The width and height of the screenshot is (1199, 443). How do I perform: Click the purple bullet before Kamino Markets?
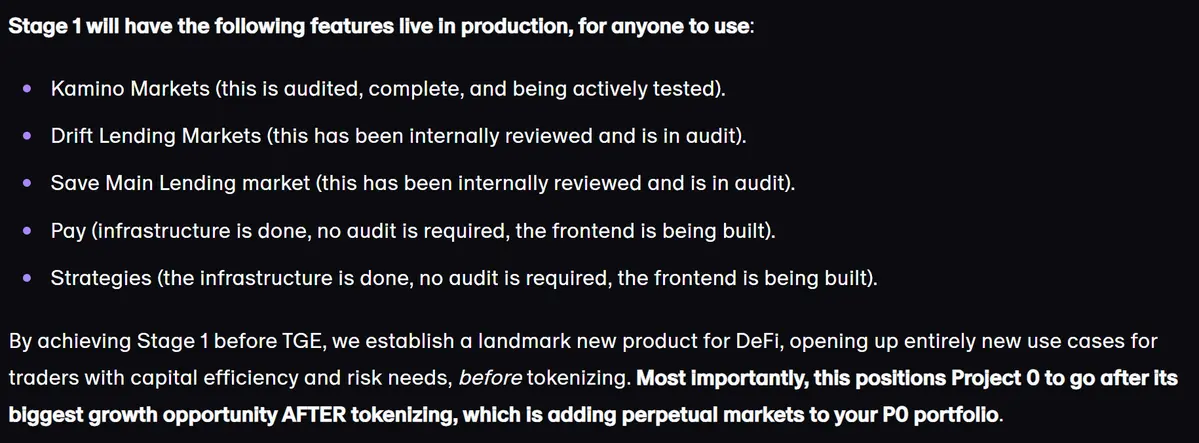point(28,89)
